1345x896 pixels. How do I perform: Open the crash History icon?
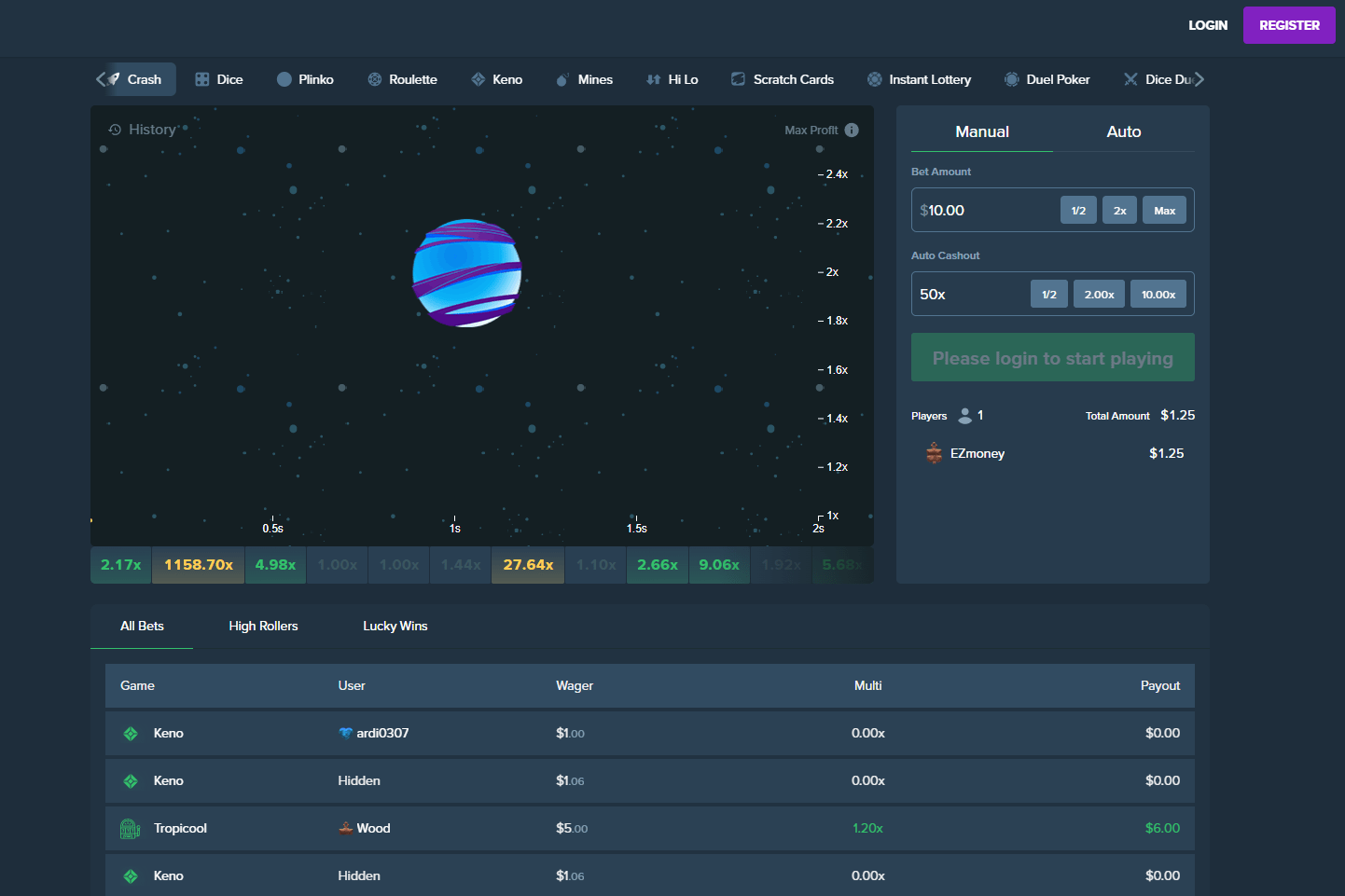[x=115, y=130]
